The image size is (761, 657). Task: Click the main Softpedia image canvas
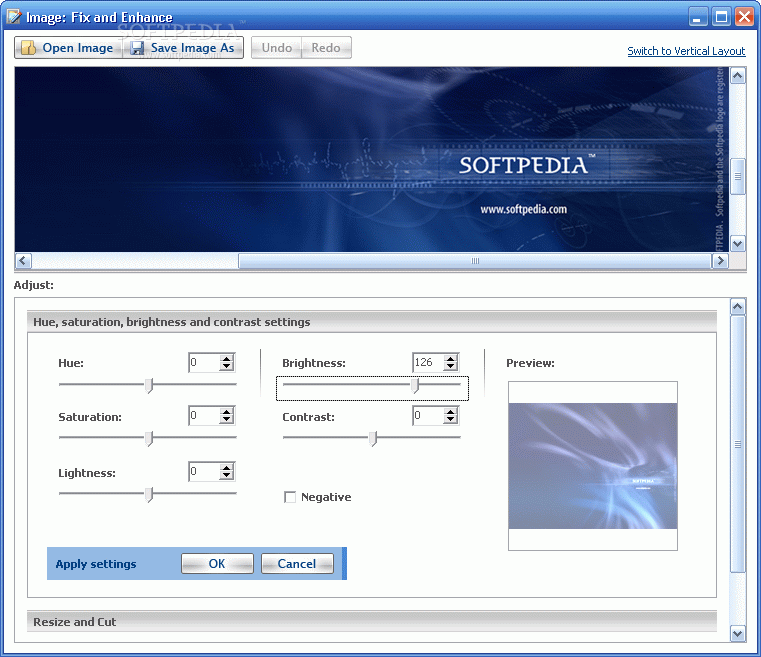coord(372,159)
